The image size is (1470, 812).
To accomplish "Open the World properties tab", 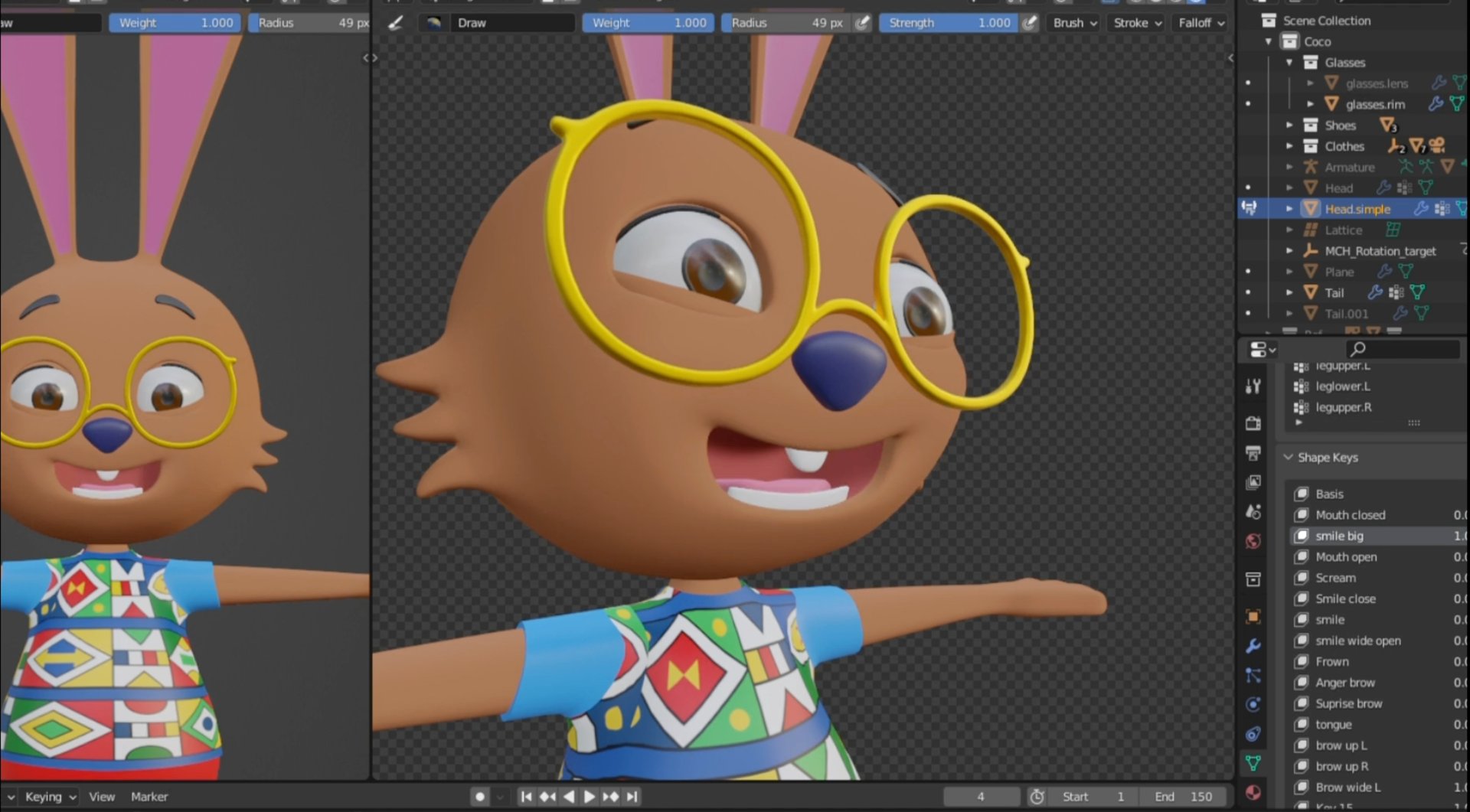I will click(x=1253, y=541).
